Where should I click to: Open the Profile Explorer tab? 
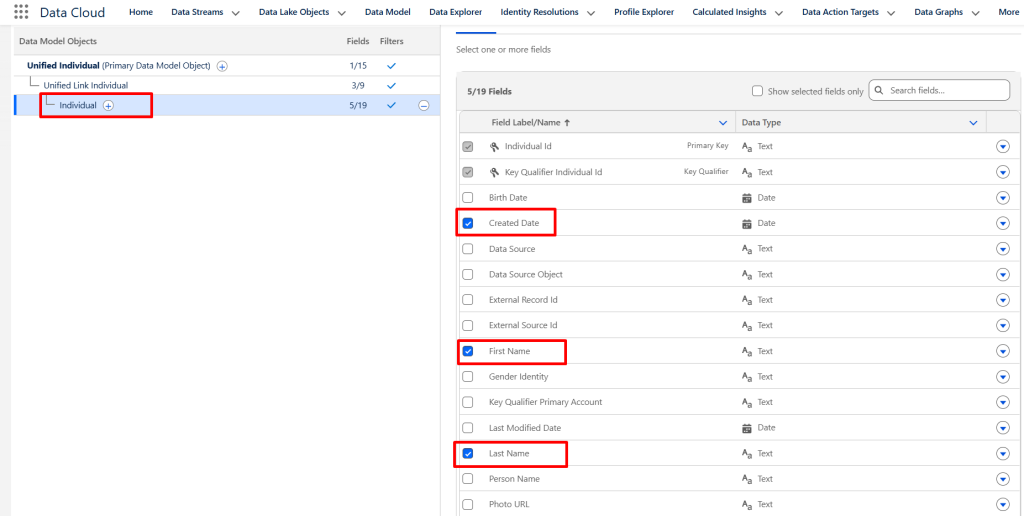click(x=644, y=12)
